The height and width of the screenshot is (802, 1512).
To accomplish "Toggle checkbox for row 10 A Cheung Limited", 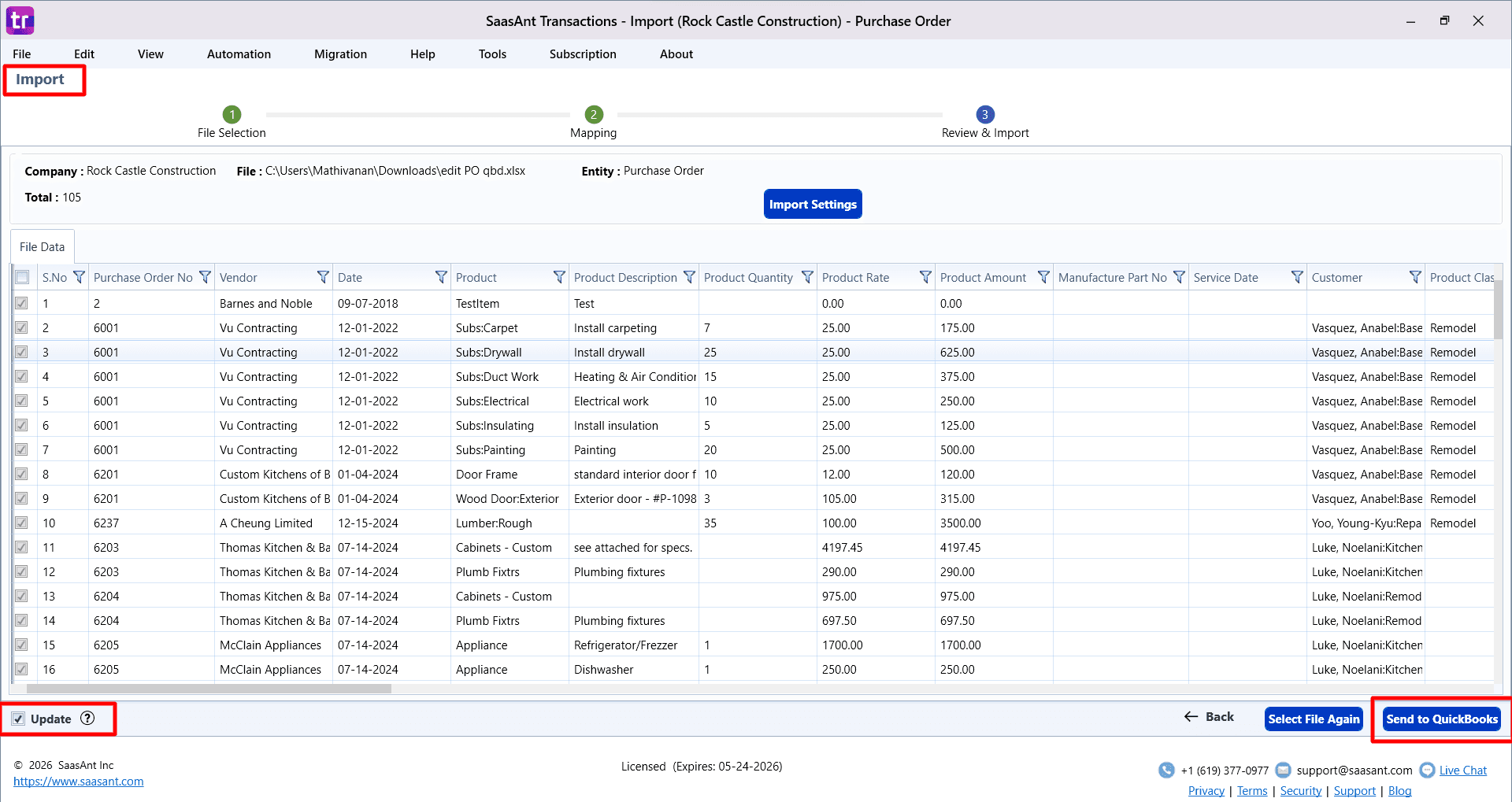I will [x=21, y=523].
